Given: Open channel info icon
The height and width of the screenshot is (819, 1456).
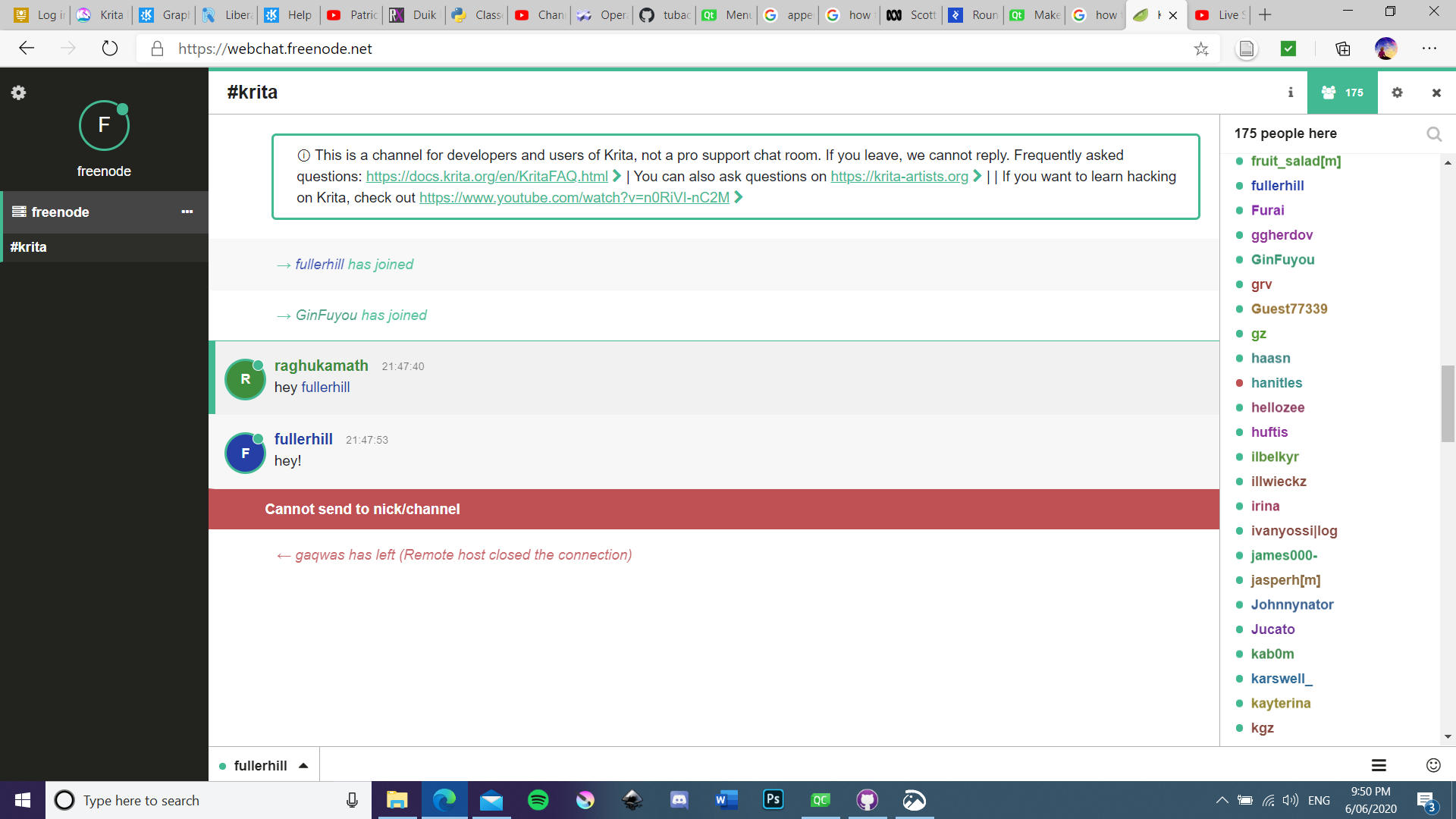Looking at the screenshot, I should pos(1290,93).
